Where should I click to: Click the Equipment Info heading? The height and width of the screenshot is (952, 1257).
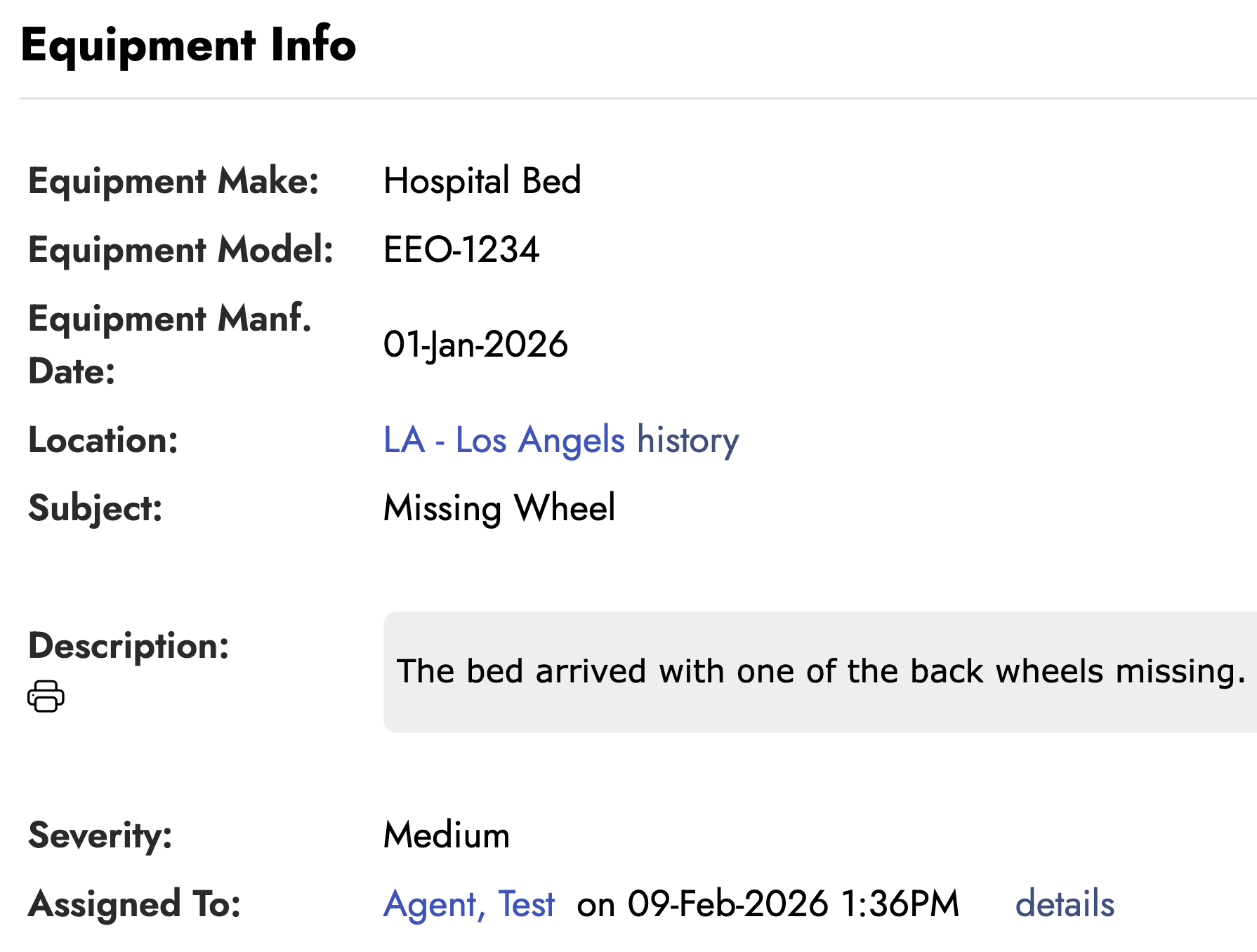(188, 45)
